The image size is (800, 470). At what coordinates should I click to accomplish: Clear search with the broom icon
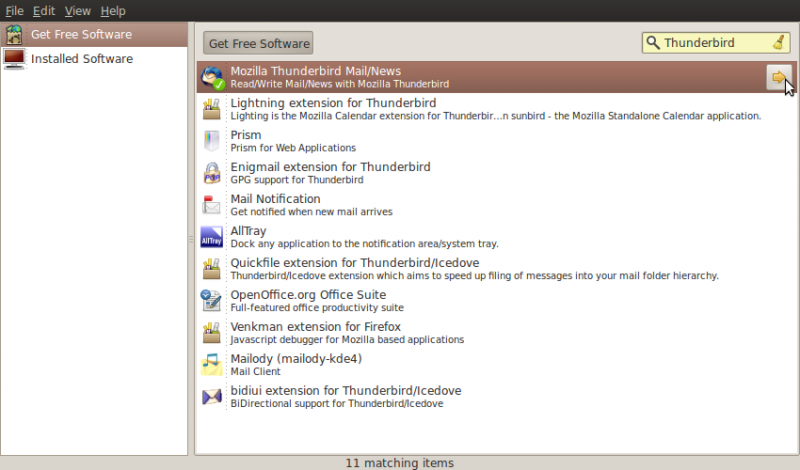pyautogui.click(x=779, y=42)
